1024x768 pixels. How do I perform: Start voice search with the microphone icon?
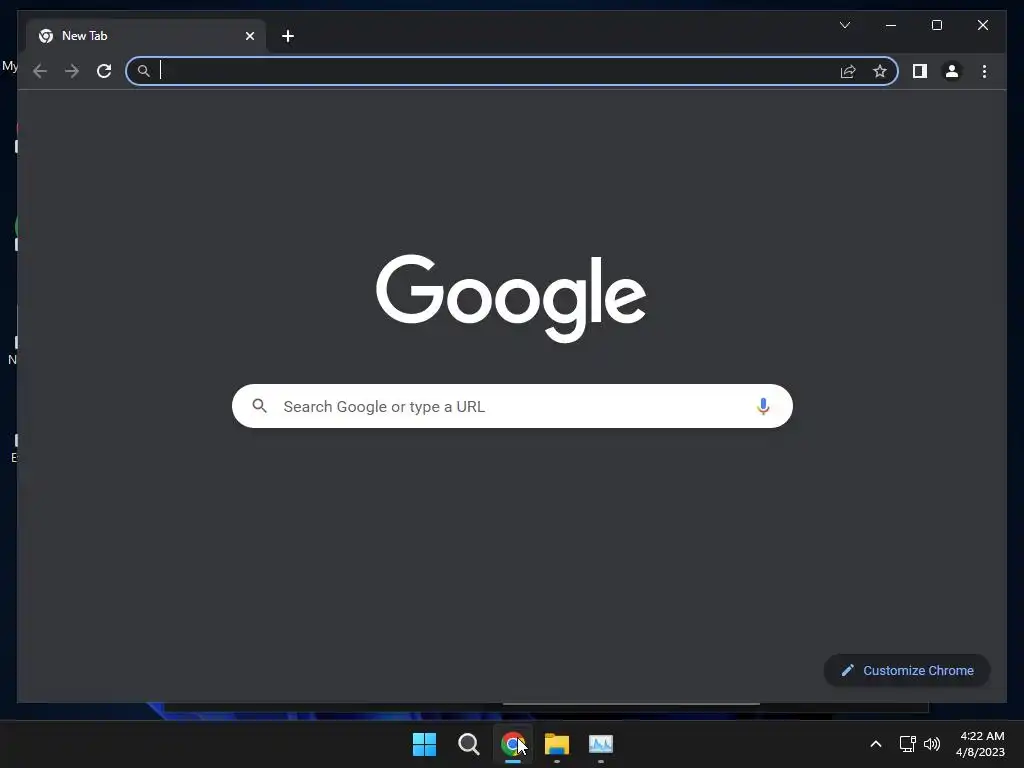tap(763, 406)
